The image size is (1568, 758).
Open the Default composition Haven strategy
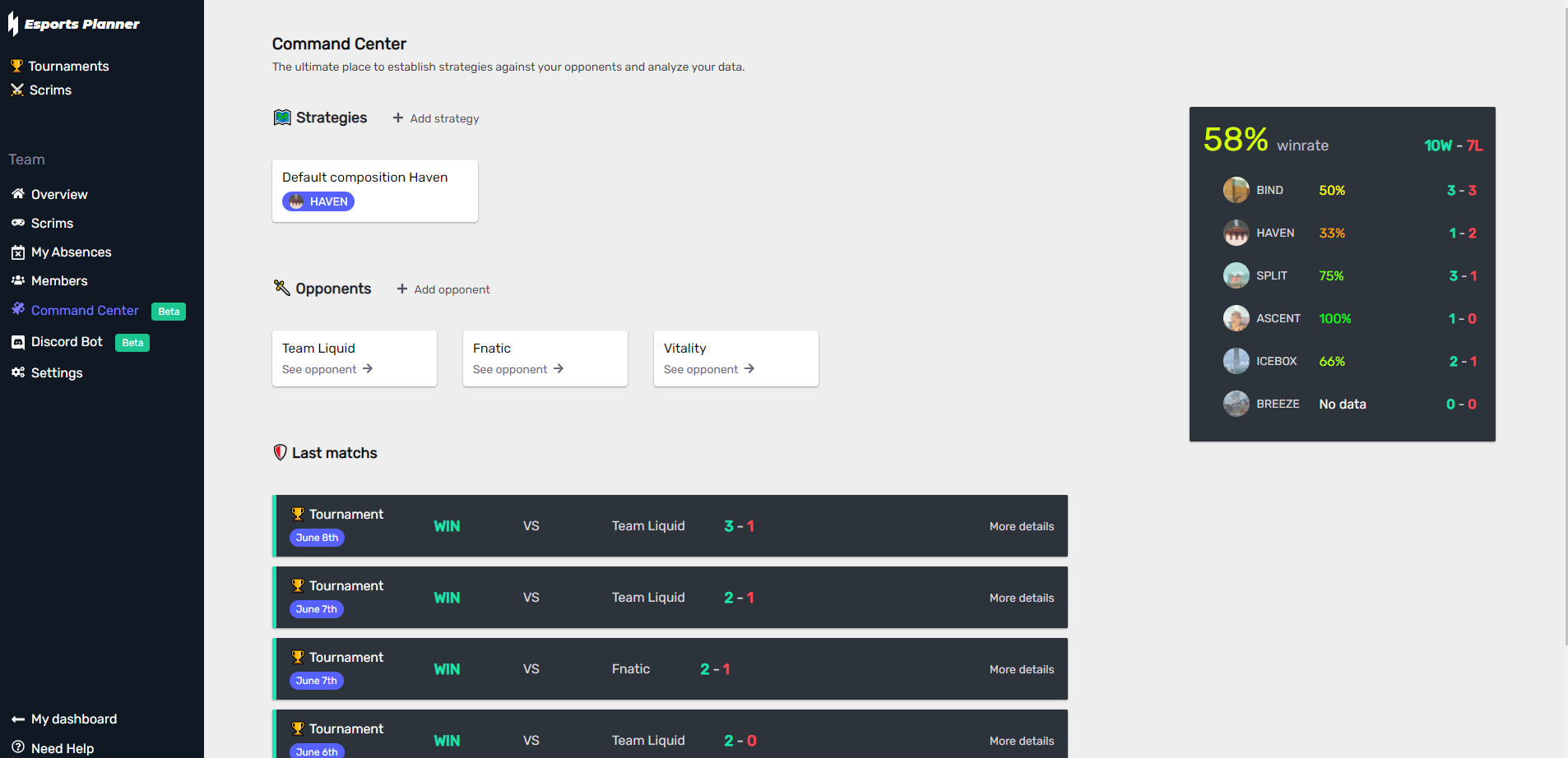(x=365, y=178)
